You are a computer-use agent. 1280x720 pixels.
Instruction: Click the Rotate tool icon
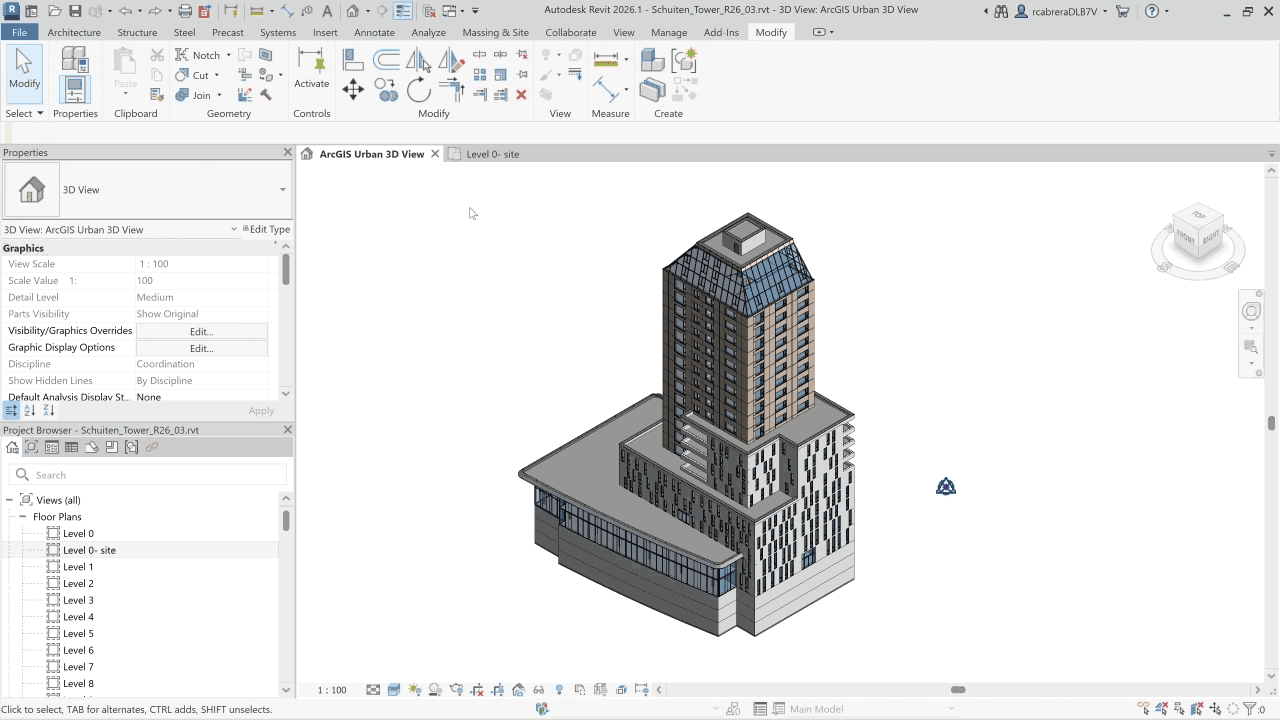(419, 91)
